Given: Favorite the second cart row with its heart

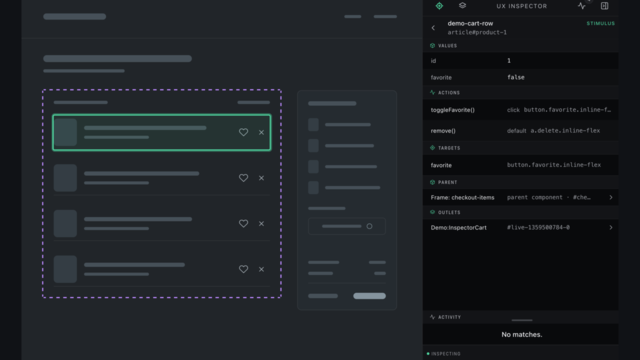Looking at the screenshot, I should (x=243, y=178).
